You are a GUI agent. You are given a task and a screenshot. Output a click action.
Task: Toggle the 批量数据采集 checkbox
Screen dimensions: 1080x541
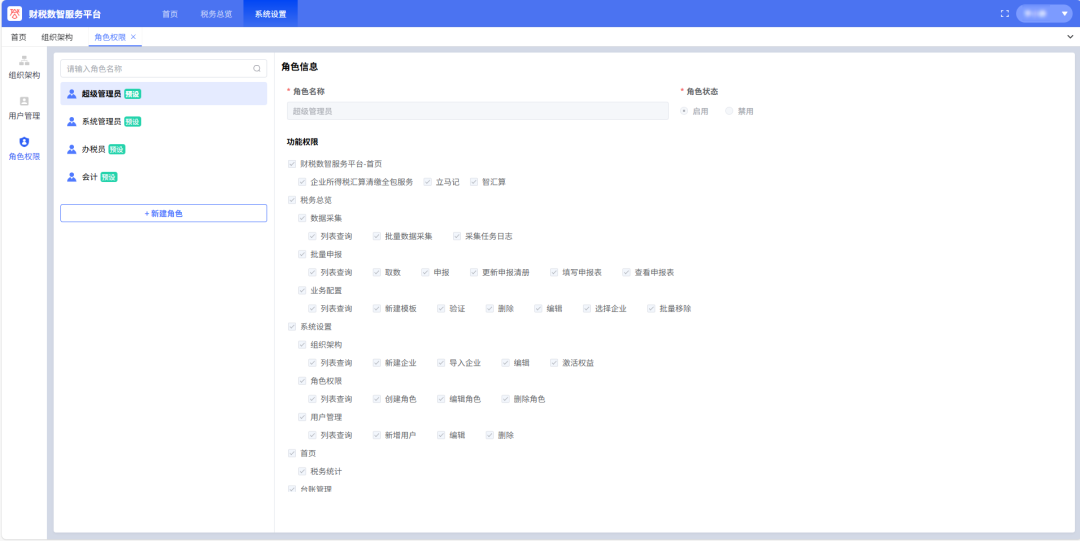coord(376,236)
